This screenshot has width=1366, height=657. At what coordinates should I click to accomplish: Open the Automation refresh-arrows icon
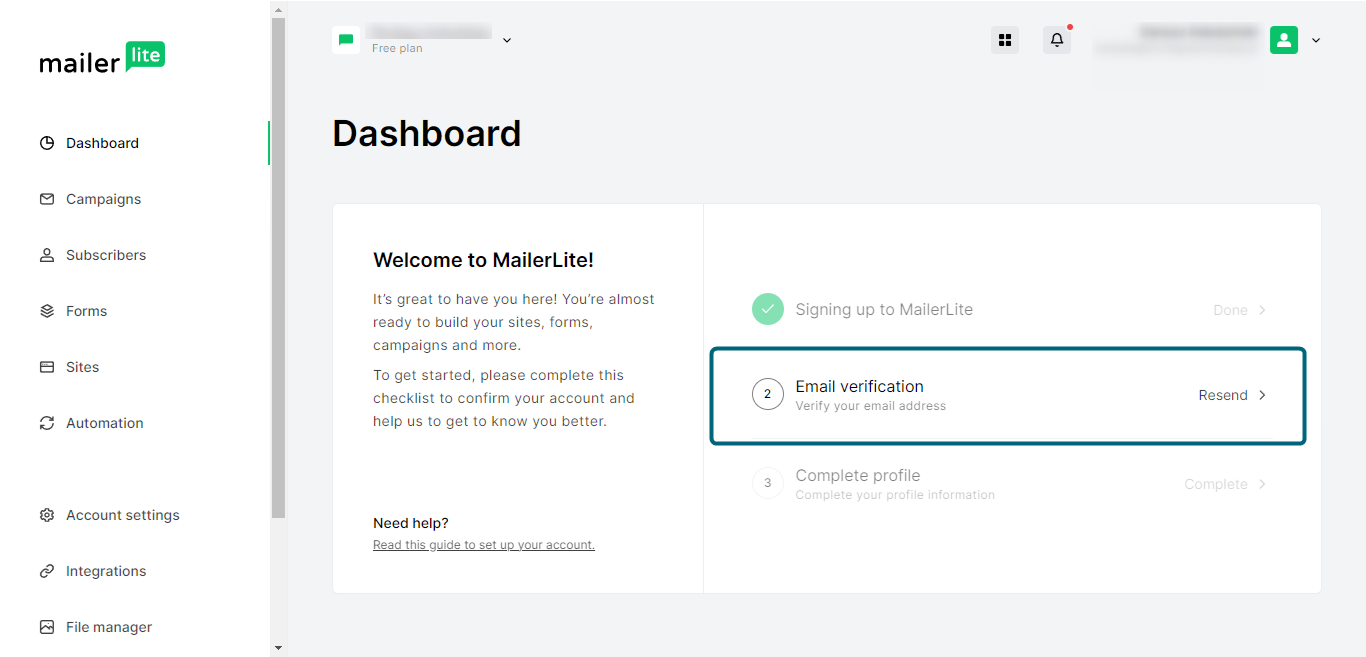click(x=47, y=423)
